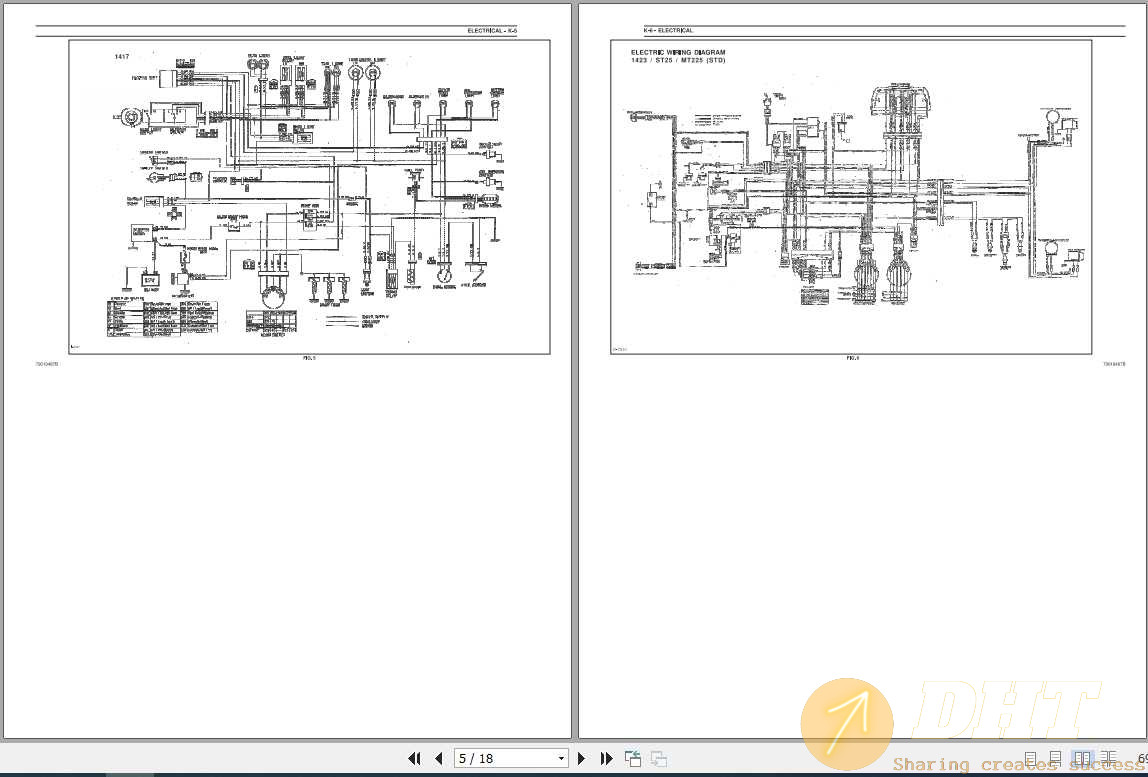This screenshot has width=1148, height=777.
Task: Jump to the last page
Action: click(607, 758)
